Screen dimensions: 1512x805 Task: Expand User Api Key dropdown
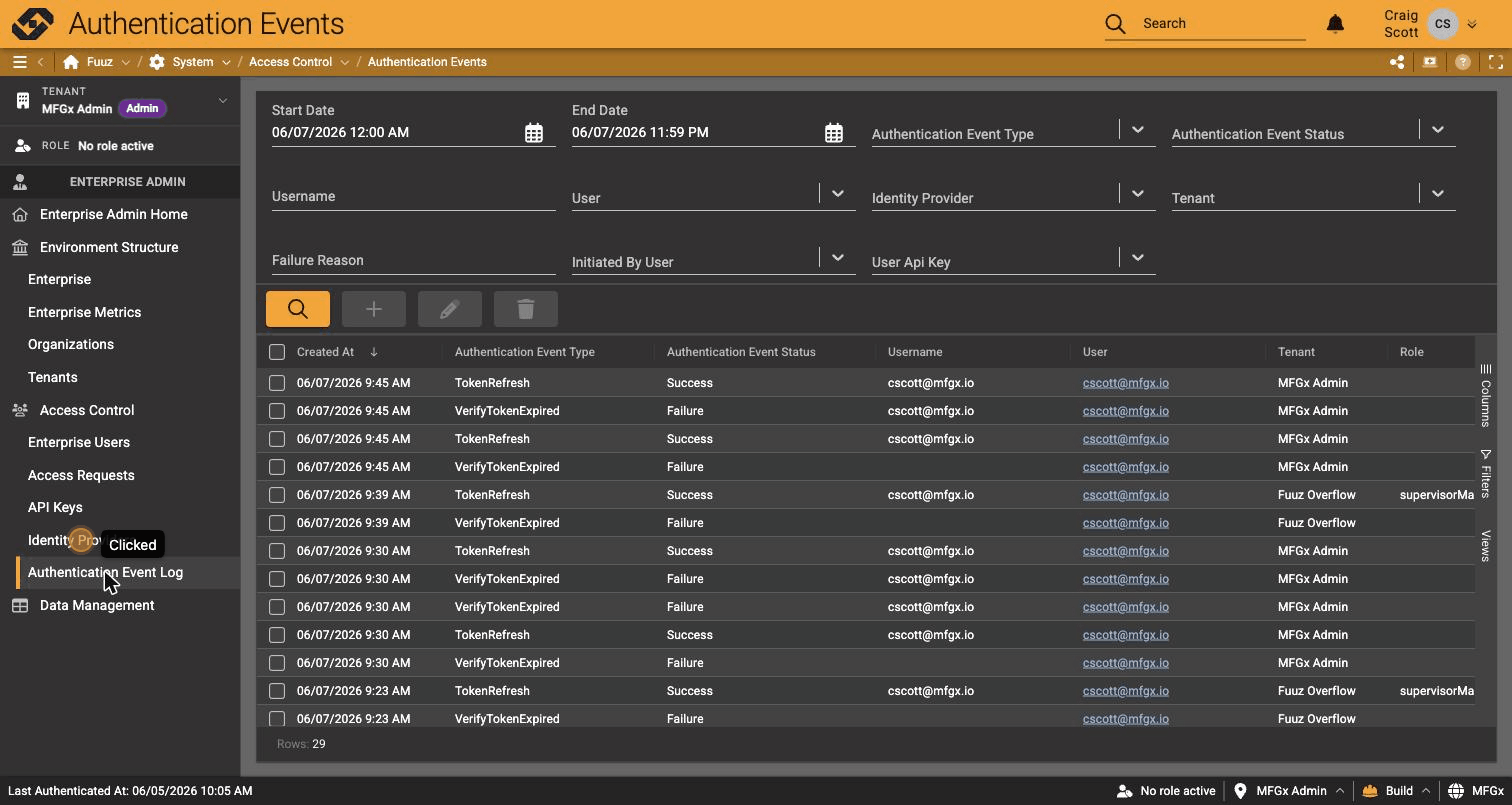click(x=1138, y=258)
